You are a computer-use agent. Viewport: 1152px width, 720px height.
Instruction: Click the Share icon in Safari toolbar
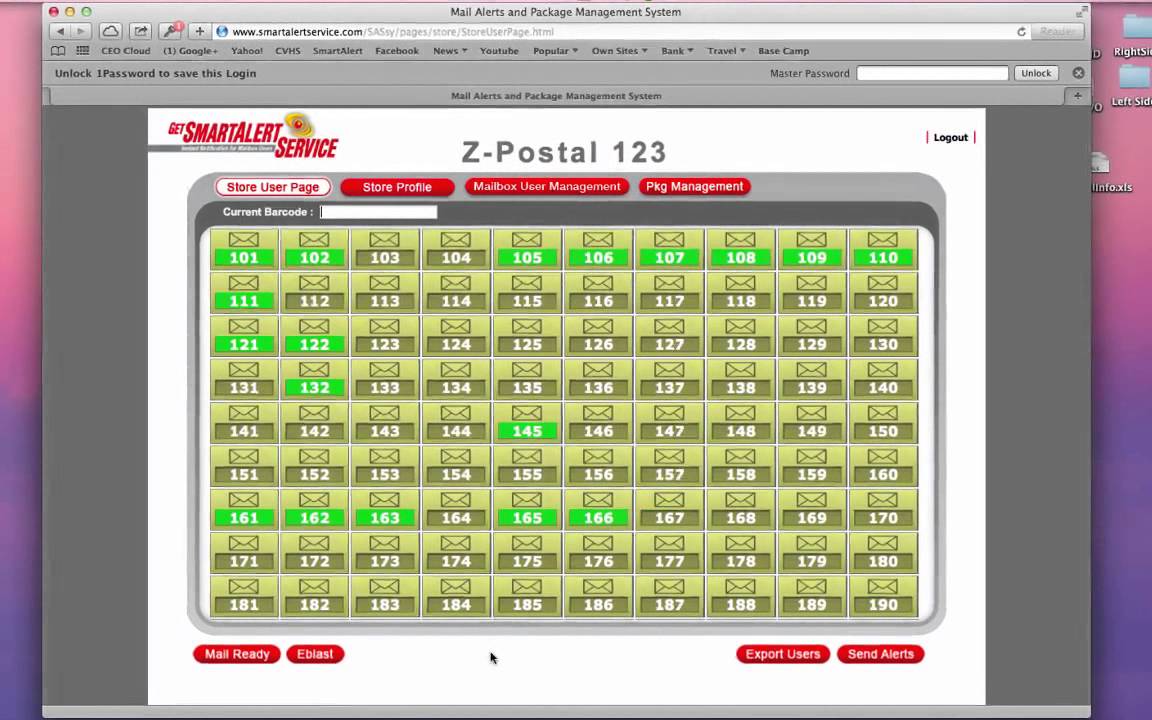pos(140,32)
